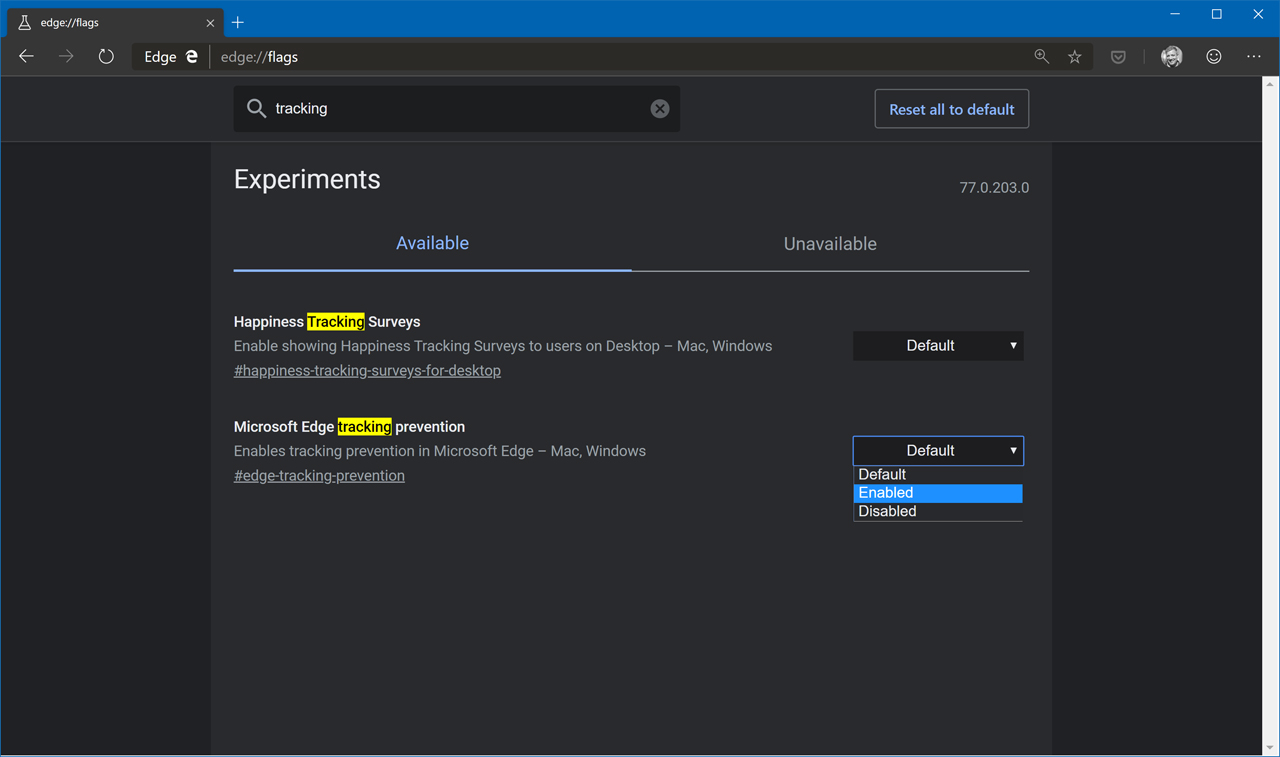Open a new tab with plus button
The image size is (1280, 757).
pyautogui.click(x=238, y=22)
